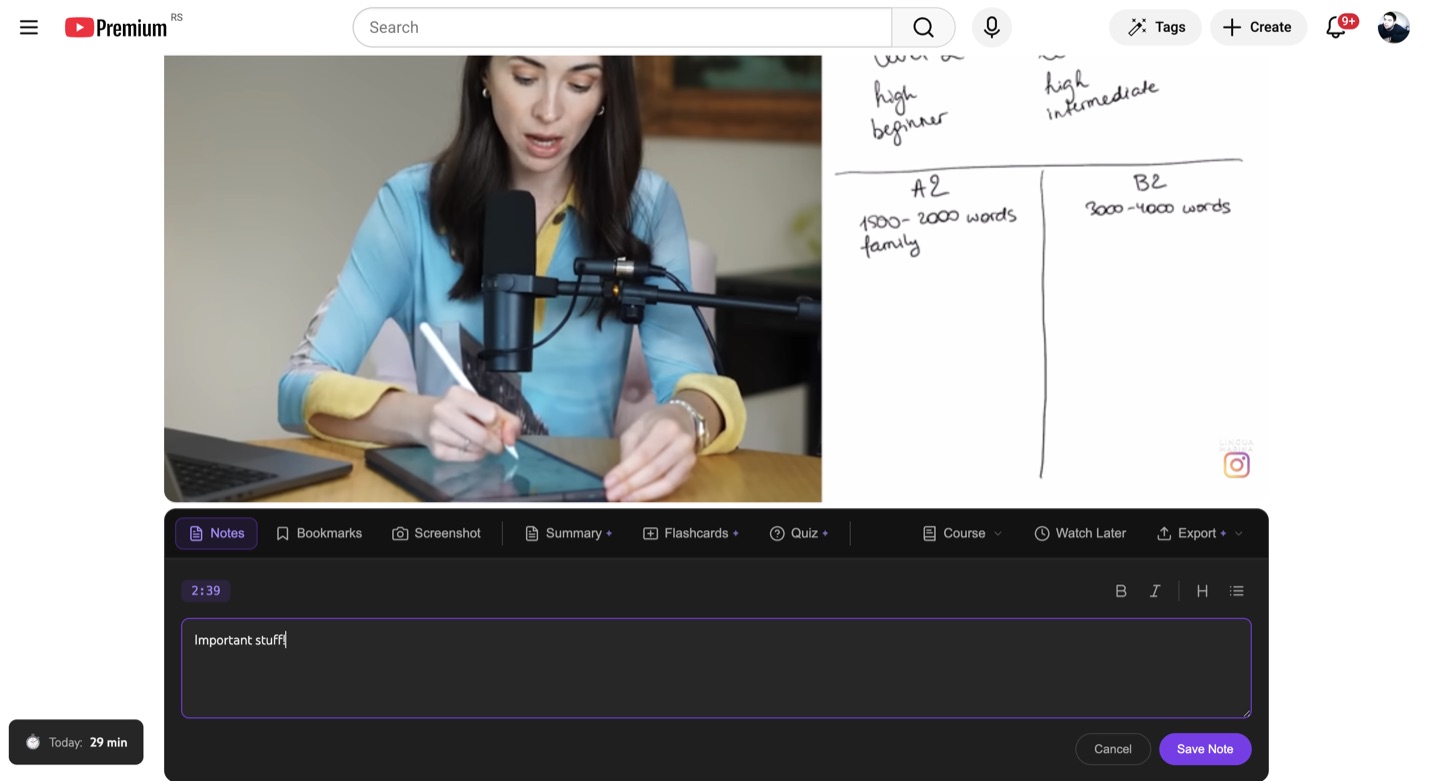1440x781 pixels.
Task: Open the Tags panel
Action: pyautogui.click(x=1155, y=27)
